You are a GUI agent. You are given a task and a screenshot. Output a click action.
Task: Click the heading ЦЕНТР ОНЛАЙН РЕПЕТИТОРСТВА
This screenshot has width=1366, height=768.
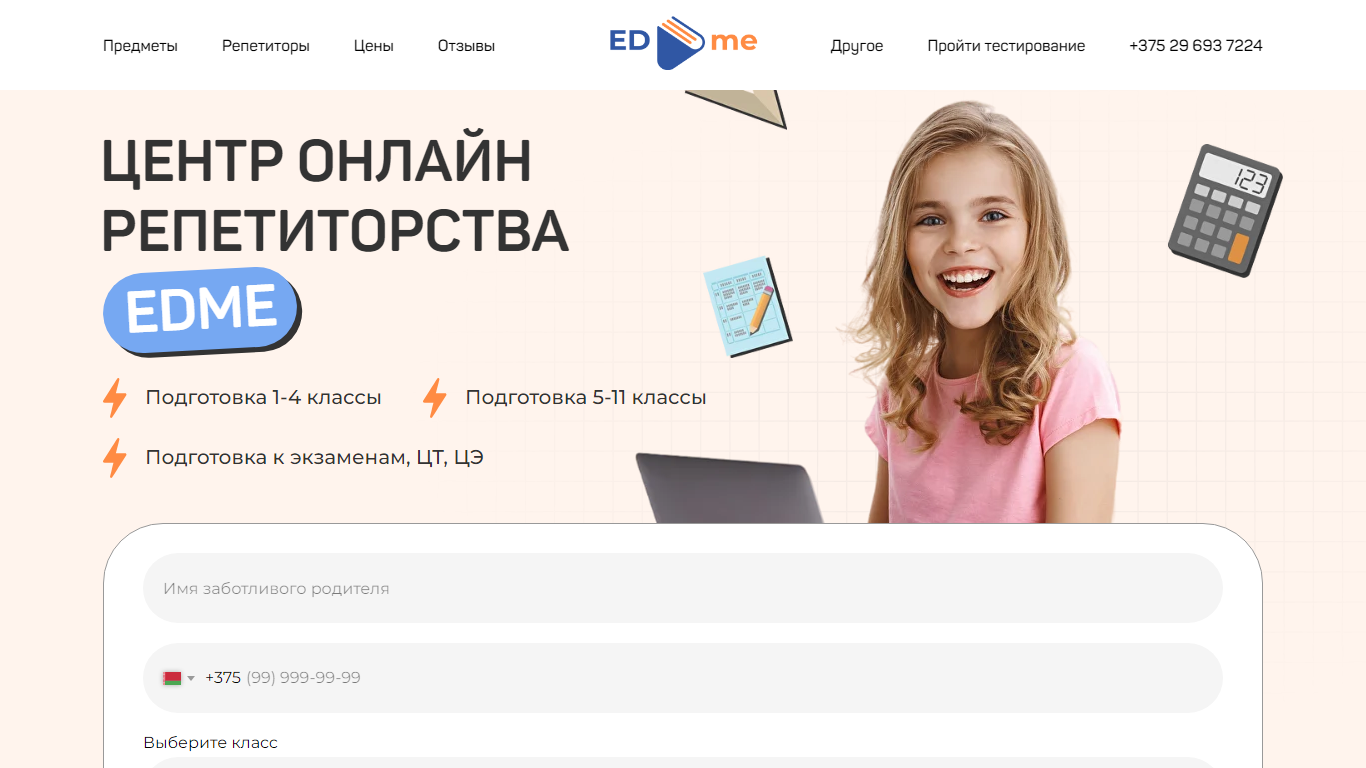(335, 196)
